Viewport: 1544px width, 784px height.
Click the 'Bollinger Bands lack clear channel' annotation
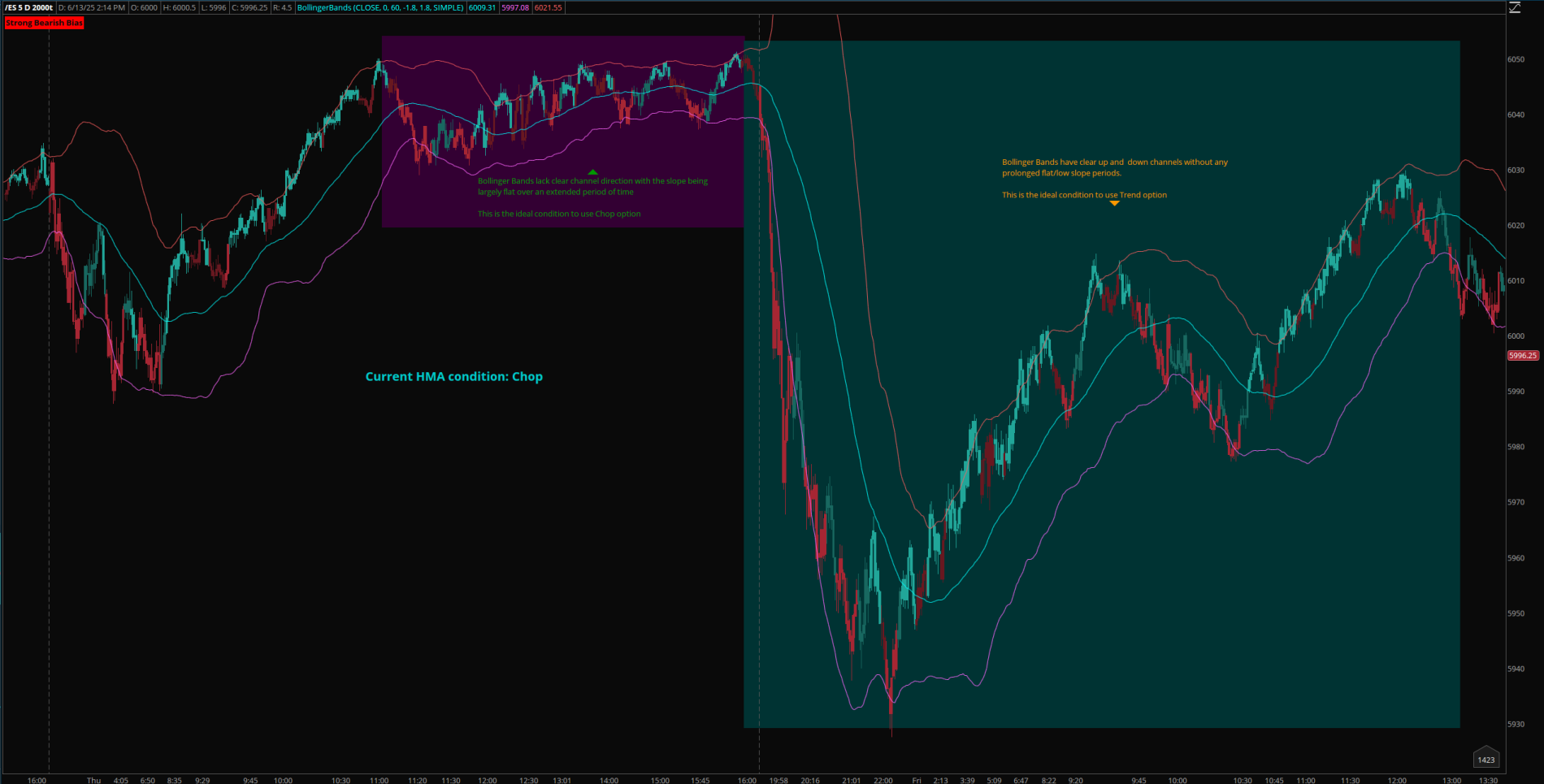coord(592,186)
